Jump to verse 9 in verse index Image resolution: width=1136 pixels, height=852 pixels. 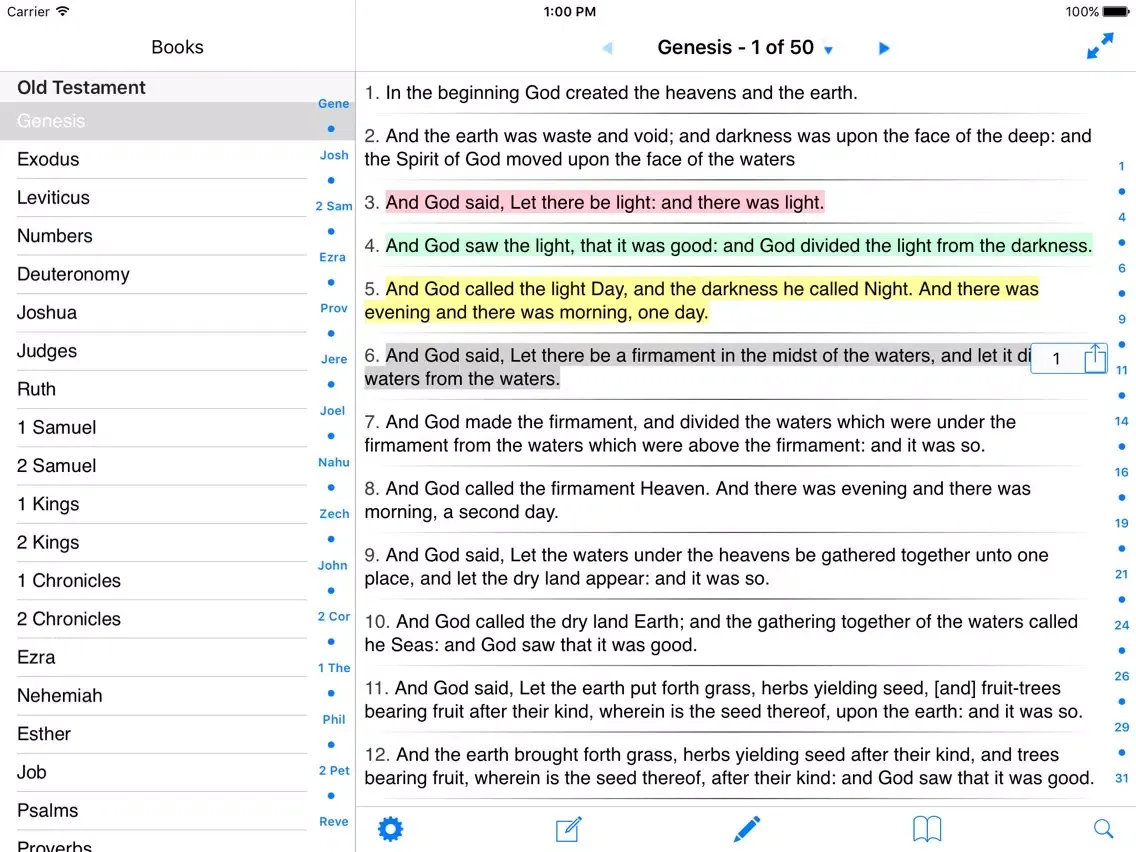point(1122,320)
